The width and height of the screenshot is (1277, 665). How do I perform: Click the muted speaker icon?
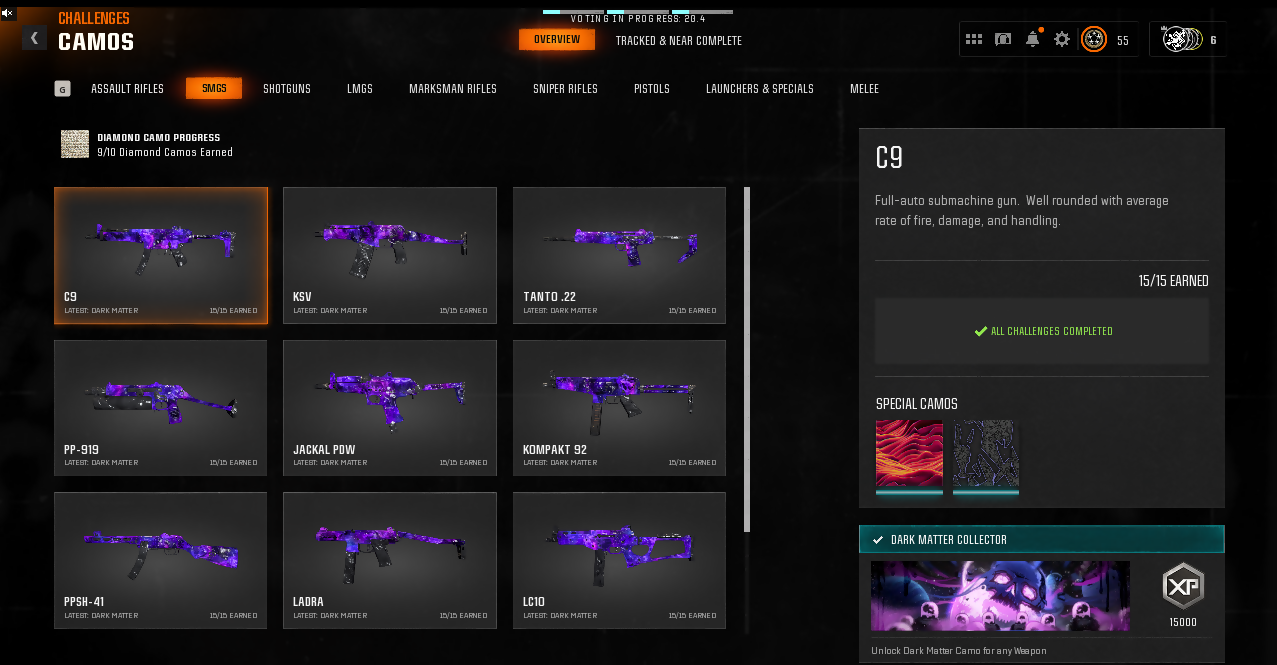[8, 11]
